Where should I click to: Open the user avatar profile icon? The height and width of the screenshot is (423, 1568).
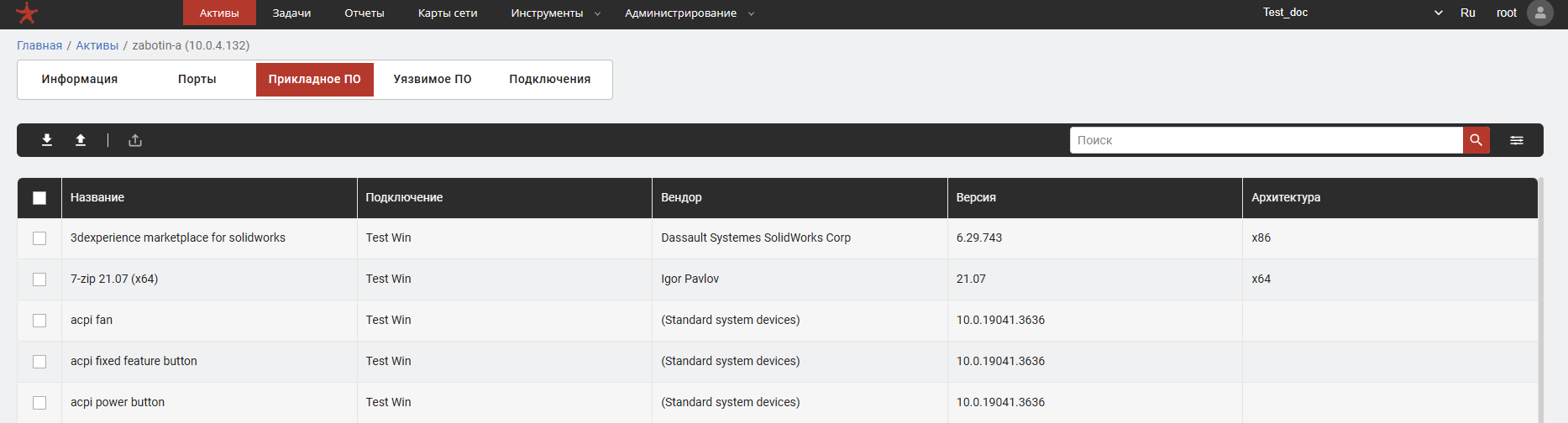tap(1539, 13)
